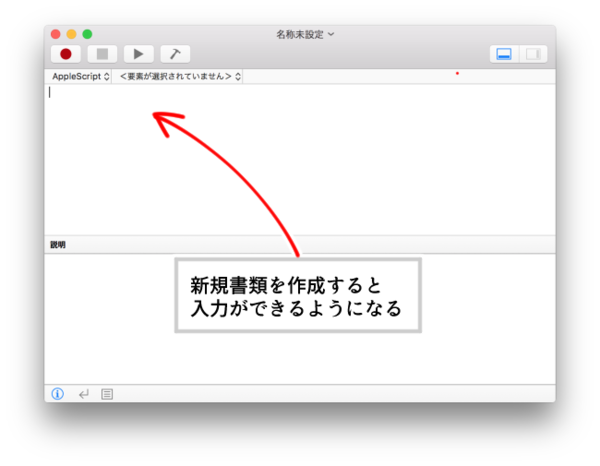Show the description info icon pane
The image size is (600, 466).
click(x=57, y=394)
